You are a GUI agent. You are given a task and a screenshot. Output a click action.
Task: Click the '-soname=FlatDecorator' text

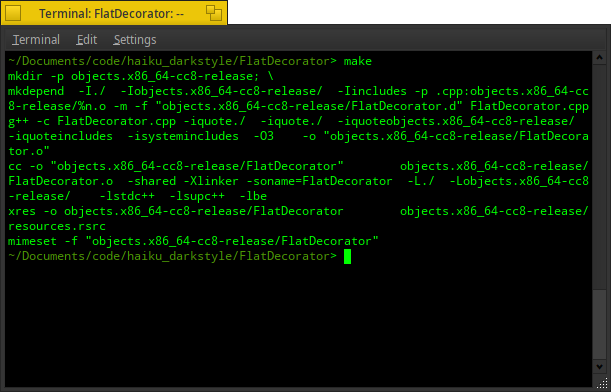tap(320, 181)
